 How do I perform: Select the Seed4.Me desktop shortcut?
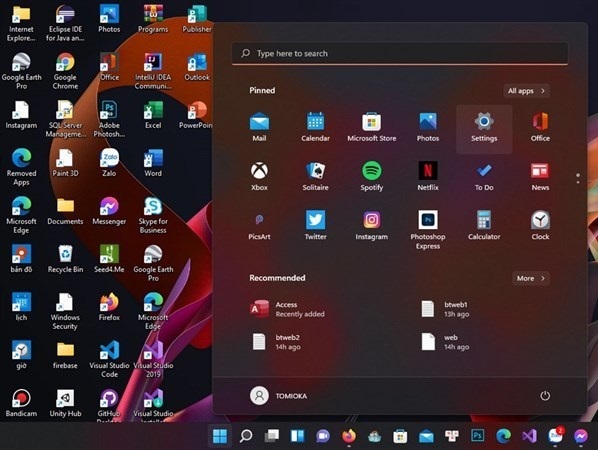tap(109, 259)
